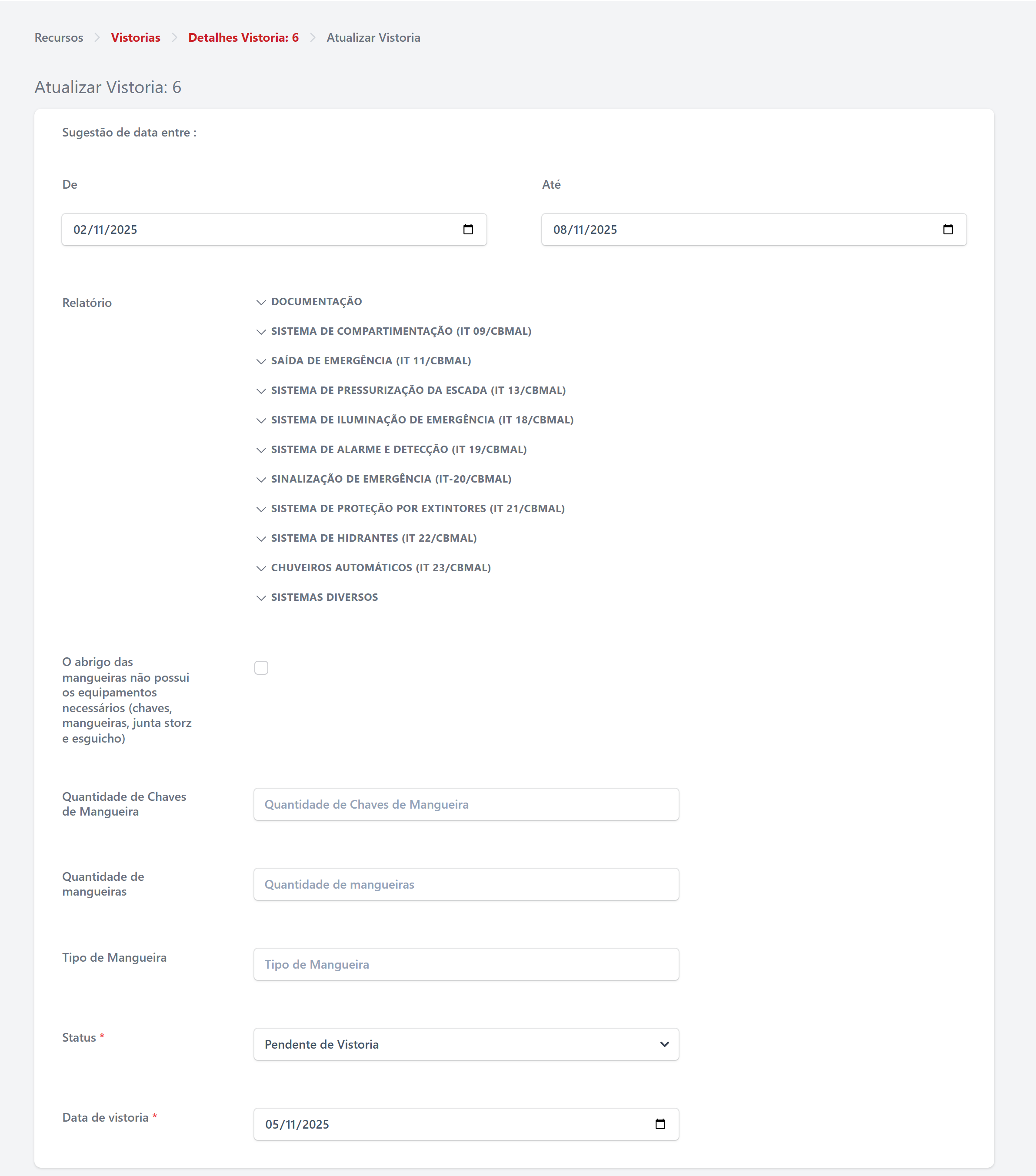The image size is (1036, 1176).
Task: Open Detalhes Vistoria: 6 breadcrumb
Action: click(x=243, y=37)
